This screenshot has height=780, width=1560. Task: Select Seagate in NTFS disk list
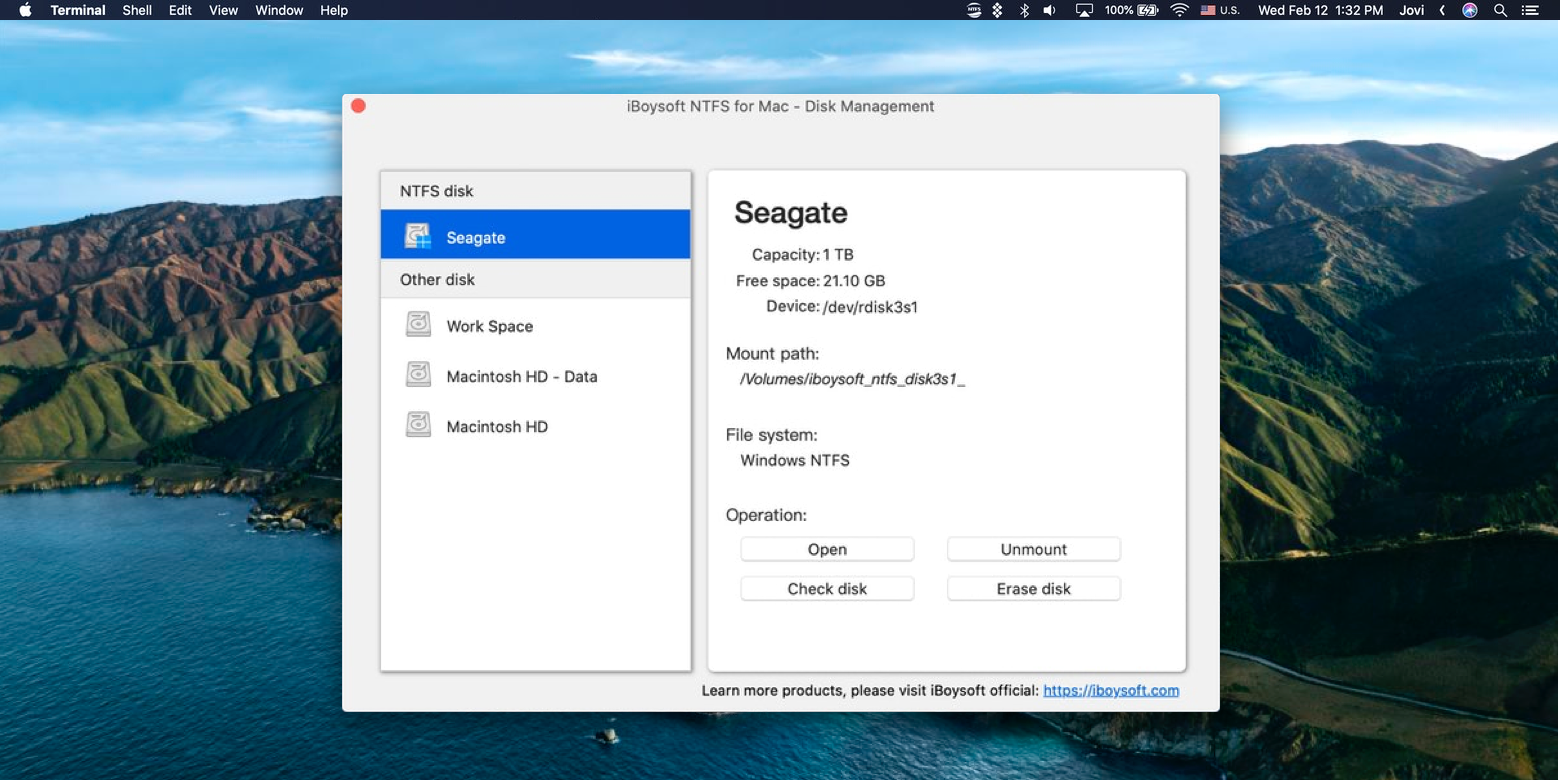536,234
